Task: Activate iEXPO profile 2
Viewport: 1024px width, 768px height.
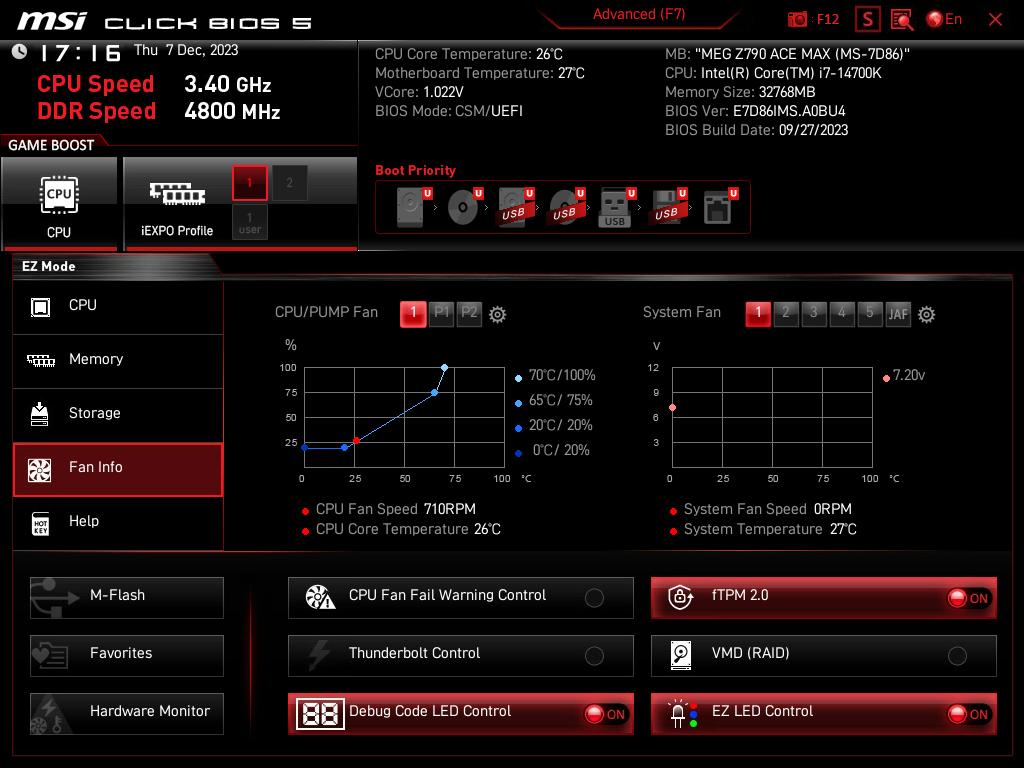Action: point(289,183)
